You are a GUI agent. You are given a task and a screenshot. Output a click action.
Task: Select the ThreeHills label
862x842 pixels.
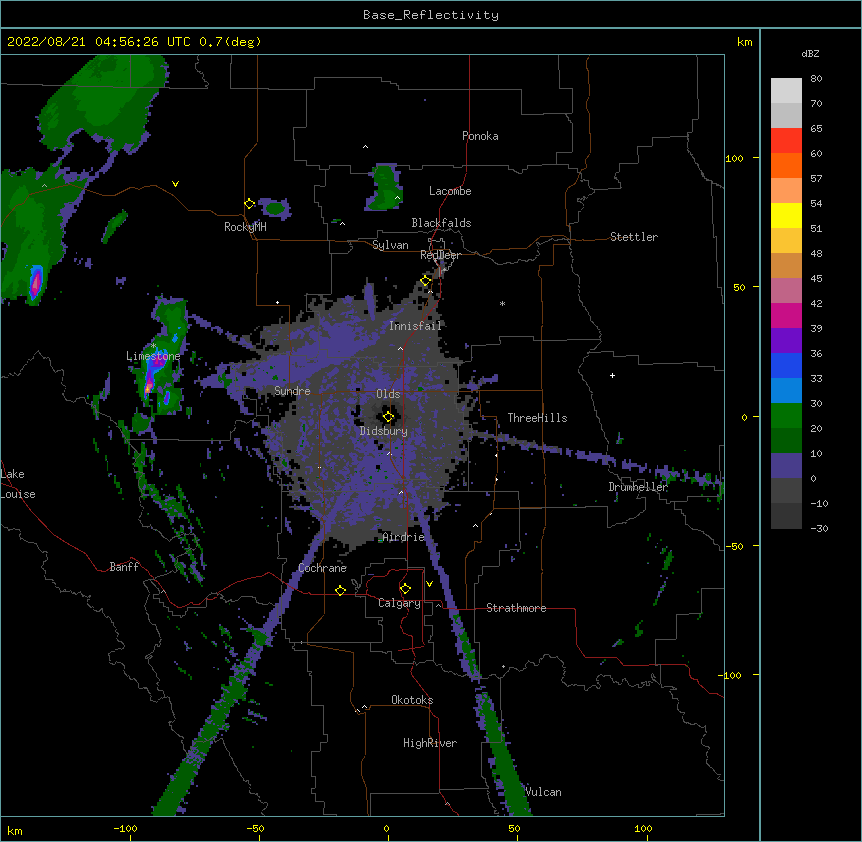coord(537,418)
